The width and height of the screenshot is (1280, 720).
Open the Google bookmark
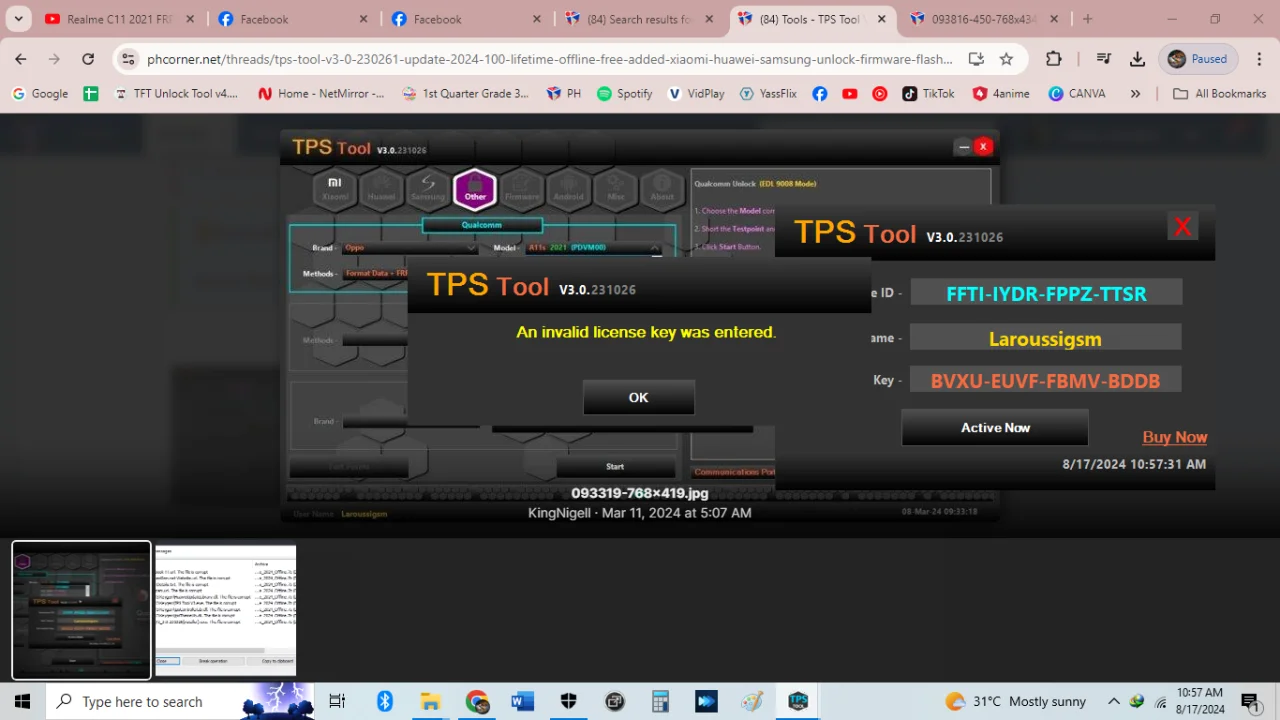coord(40,93)
